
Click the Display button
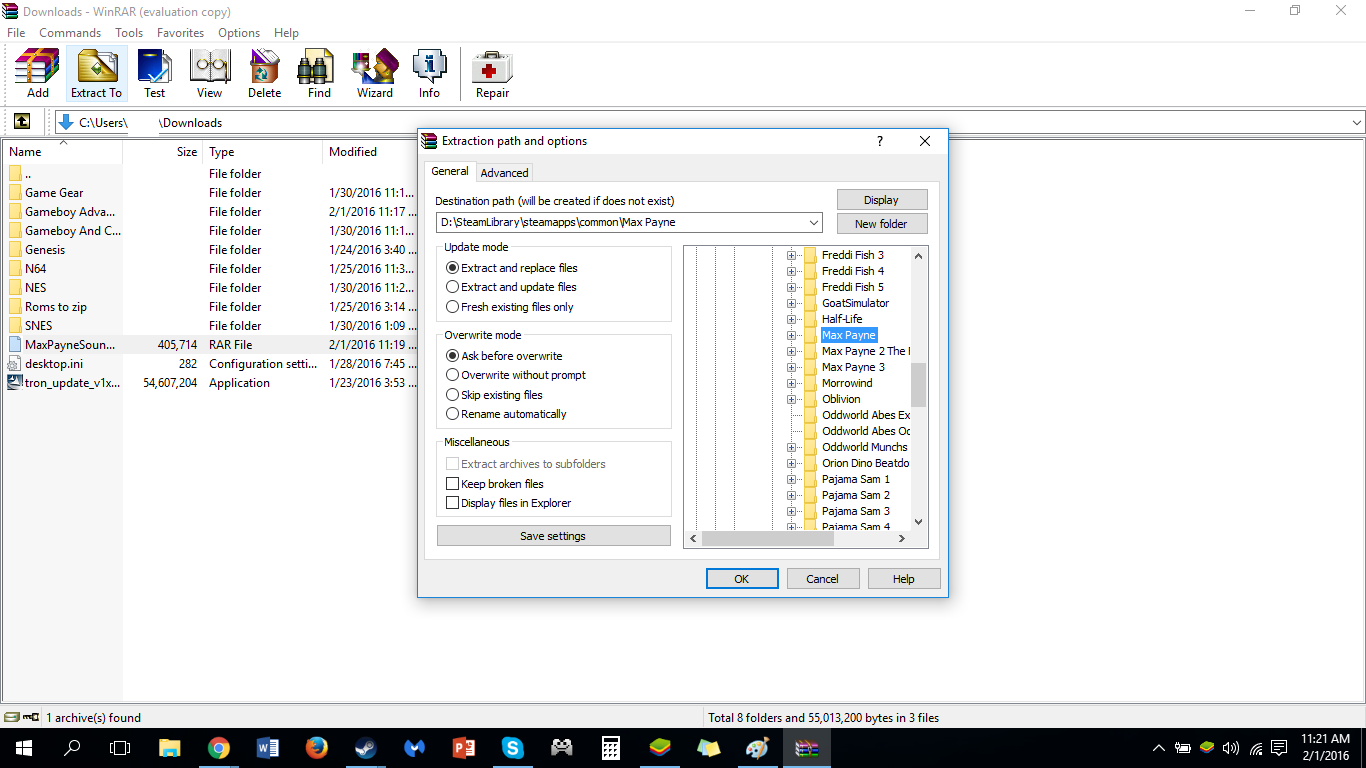point(882,200)
